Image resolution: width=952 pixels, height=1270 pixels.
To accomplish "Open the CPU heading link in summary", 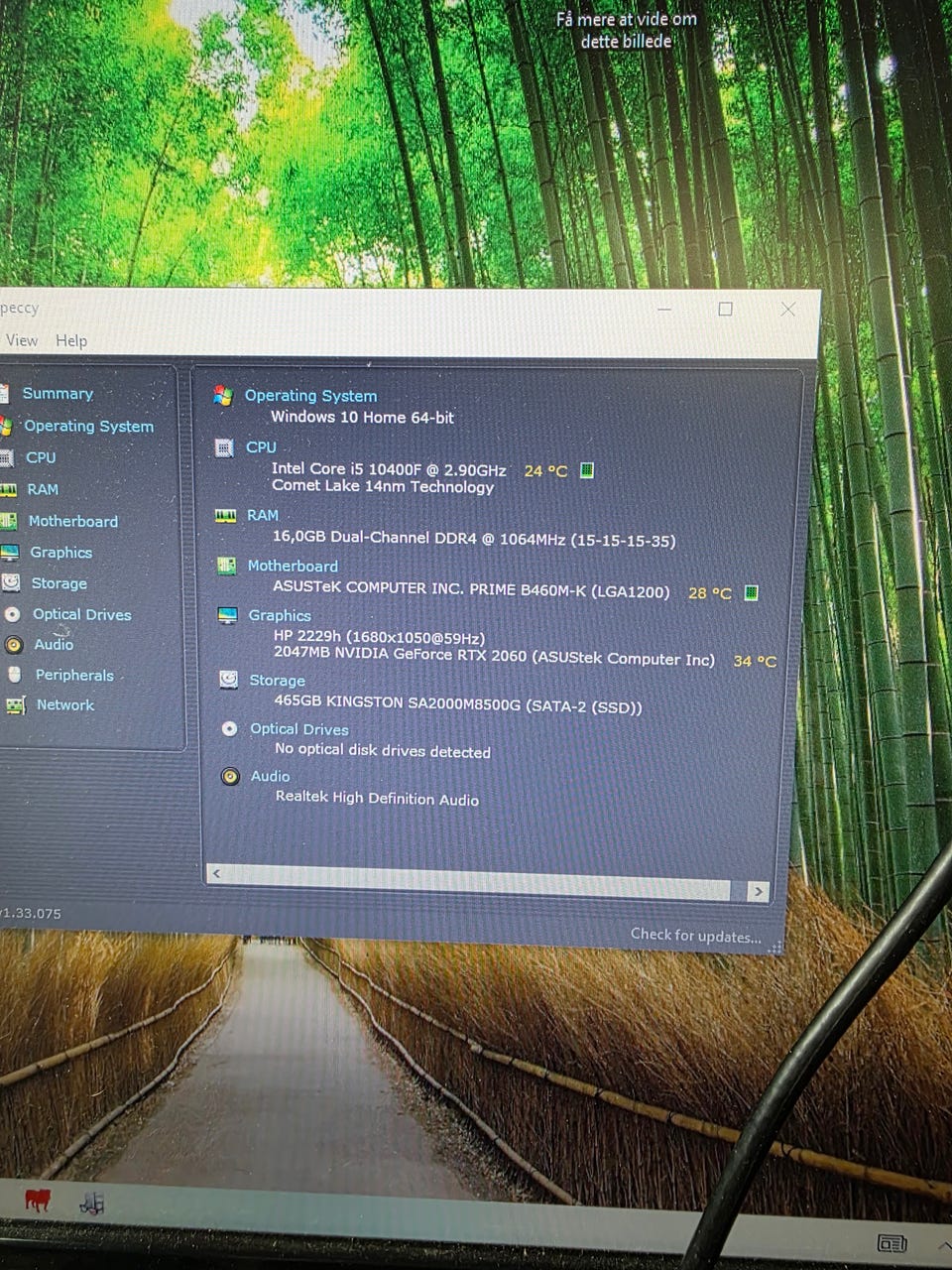I will pyautogui.click(x=261, y=447).
